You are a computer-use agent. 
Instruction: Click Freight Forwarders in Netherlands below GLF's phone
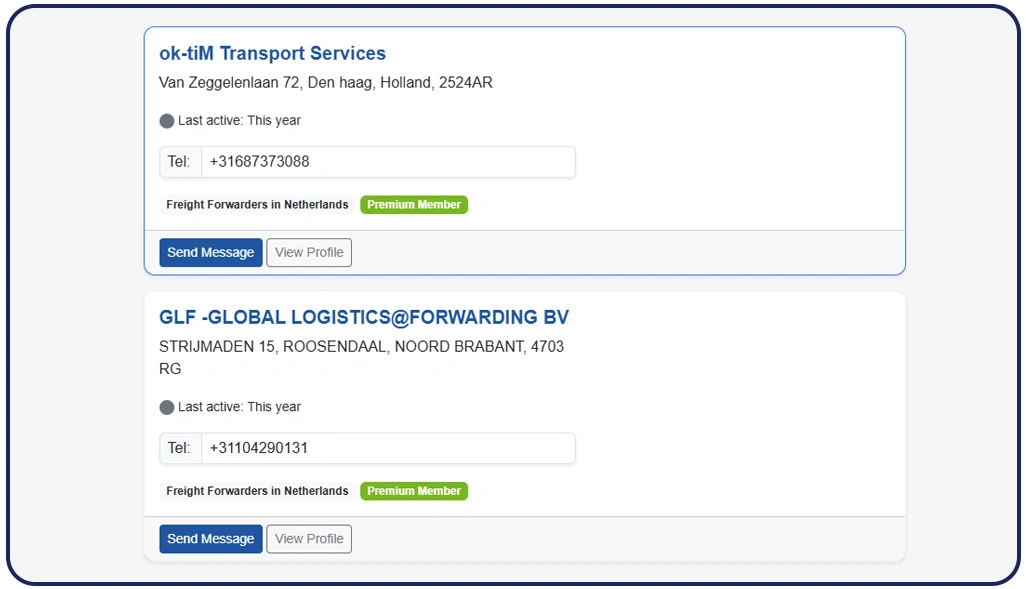[256, 491]
